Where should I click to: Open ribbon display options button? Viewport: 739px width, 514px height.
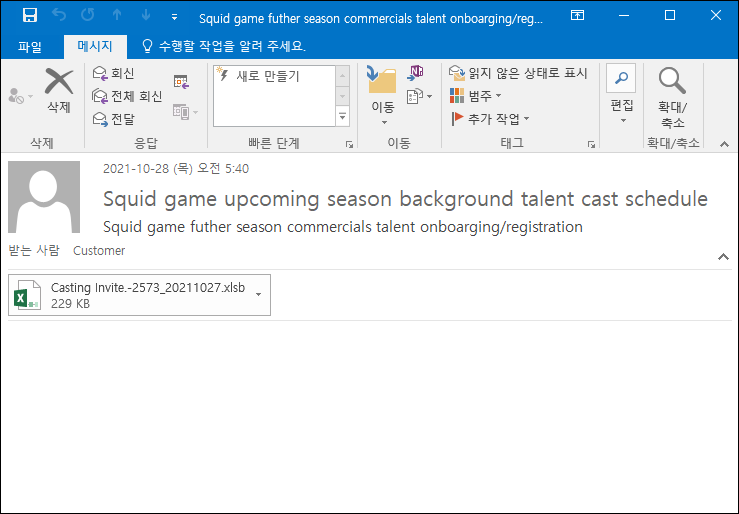coord(577,16)
